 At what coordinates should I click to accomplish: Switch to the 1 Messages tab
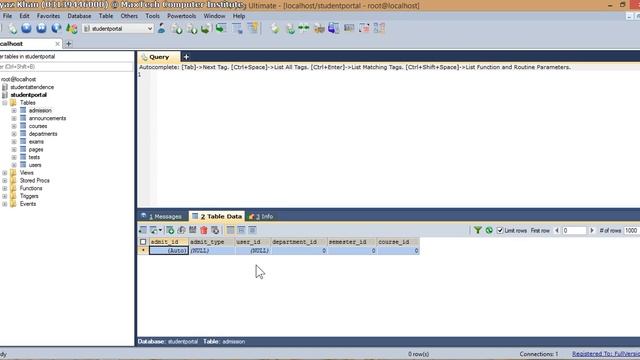pyautogui.click(x=162, y=216)
